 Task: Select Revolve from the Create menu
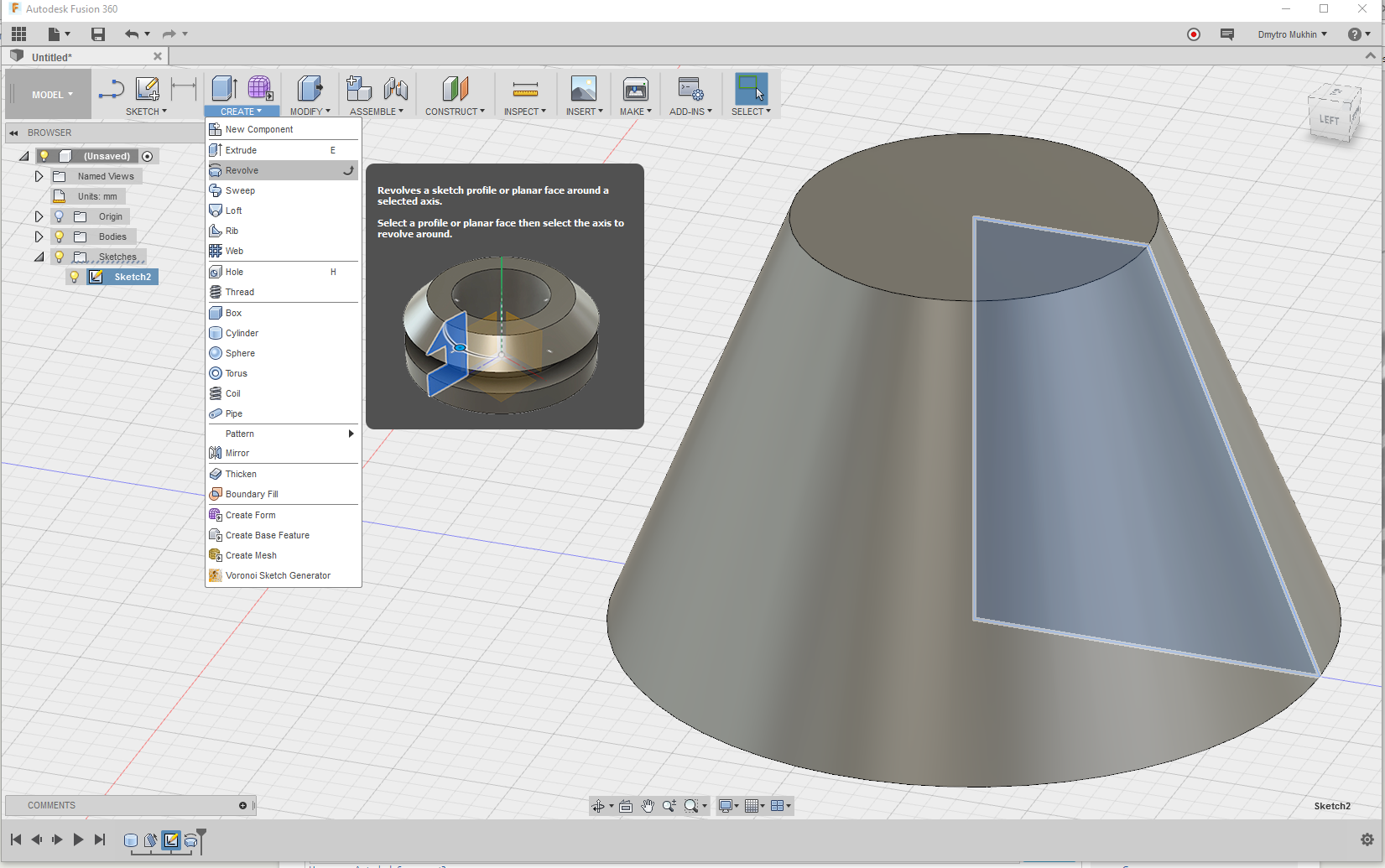[242, 170]
